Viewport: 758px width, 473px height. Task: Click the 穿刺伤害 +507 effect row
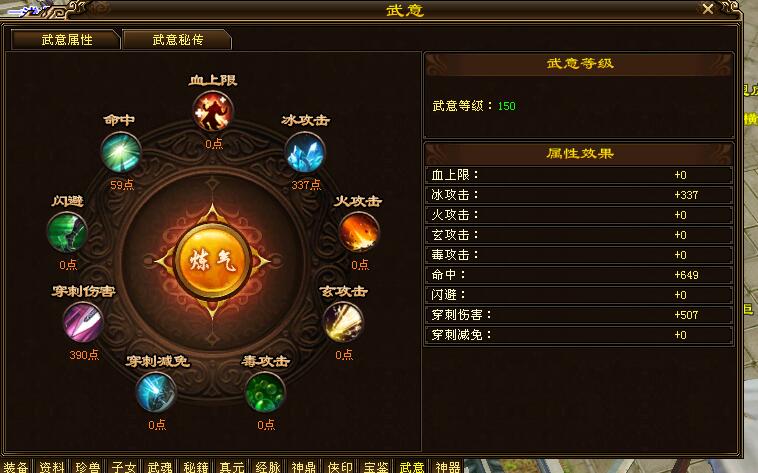[x=579, y=315]
